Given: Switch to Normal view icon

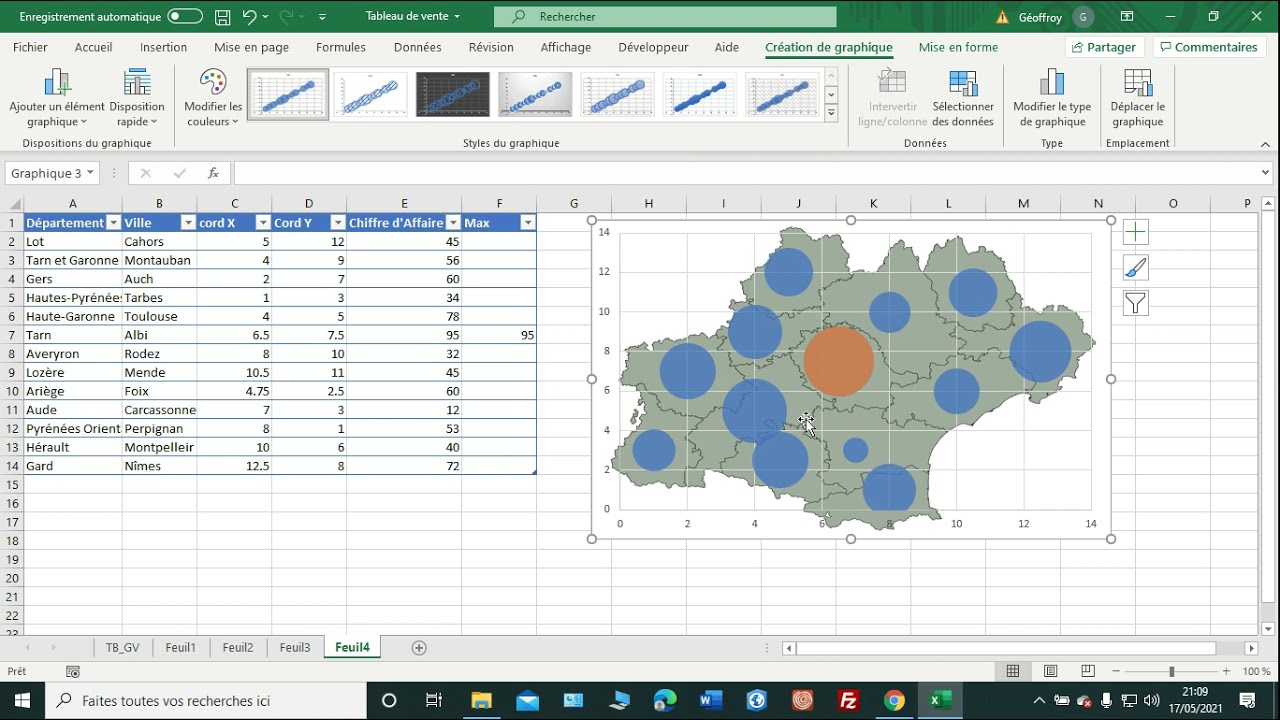Looking at the screenshot, I should pos(1013,672).
